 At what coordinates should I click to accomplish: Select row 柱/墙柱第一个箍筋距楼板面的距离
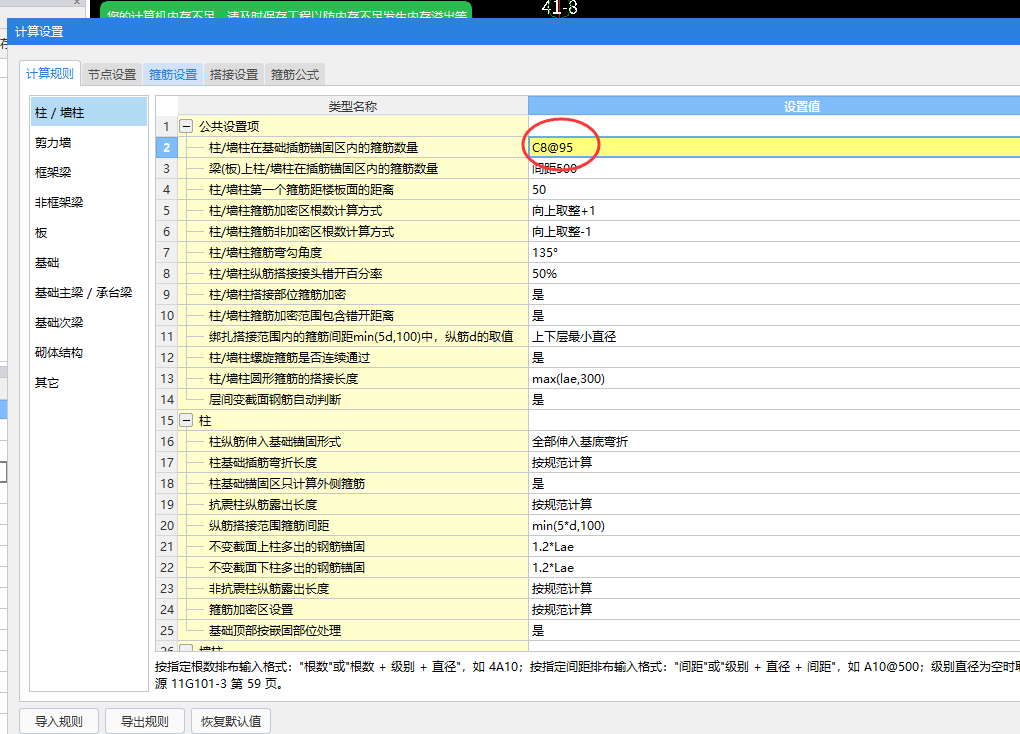click(x=353, y=189)
